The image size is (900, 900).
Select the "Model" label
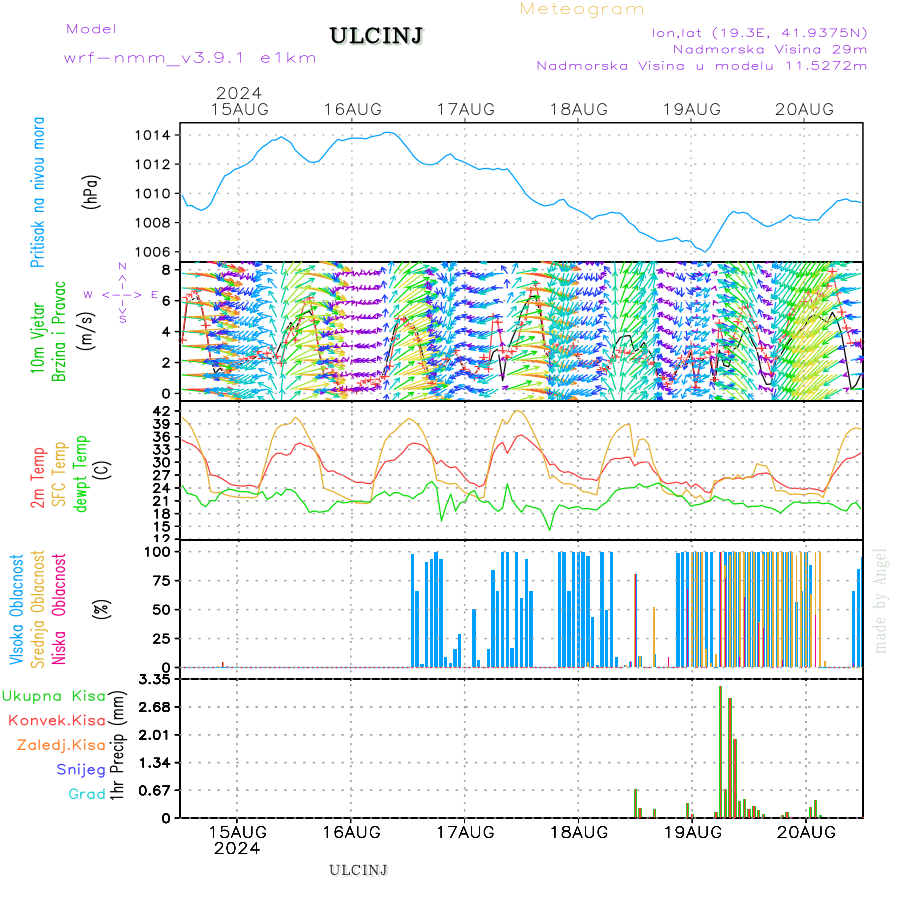[91, 29]
